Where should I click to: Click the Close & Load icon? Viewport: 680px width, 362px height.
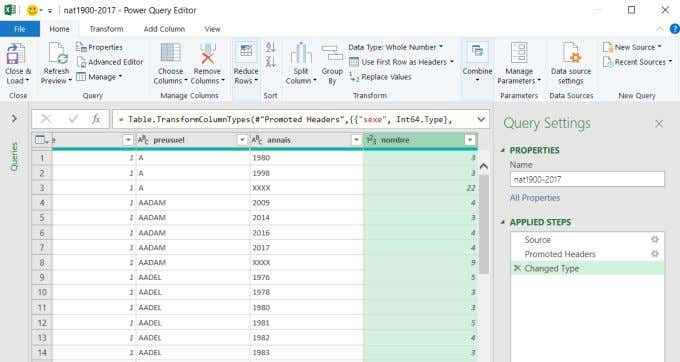(x=16, y=54)
